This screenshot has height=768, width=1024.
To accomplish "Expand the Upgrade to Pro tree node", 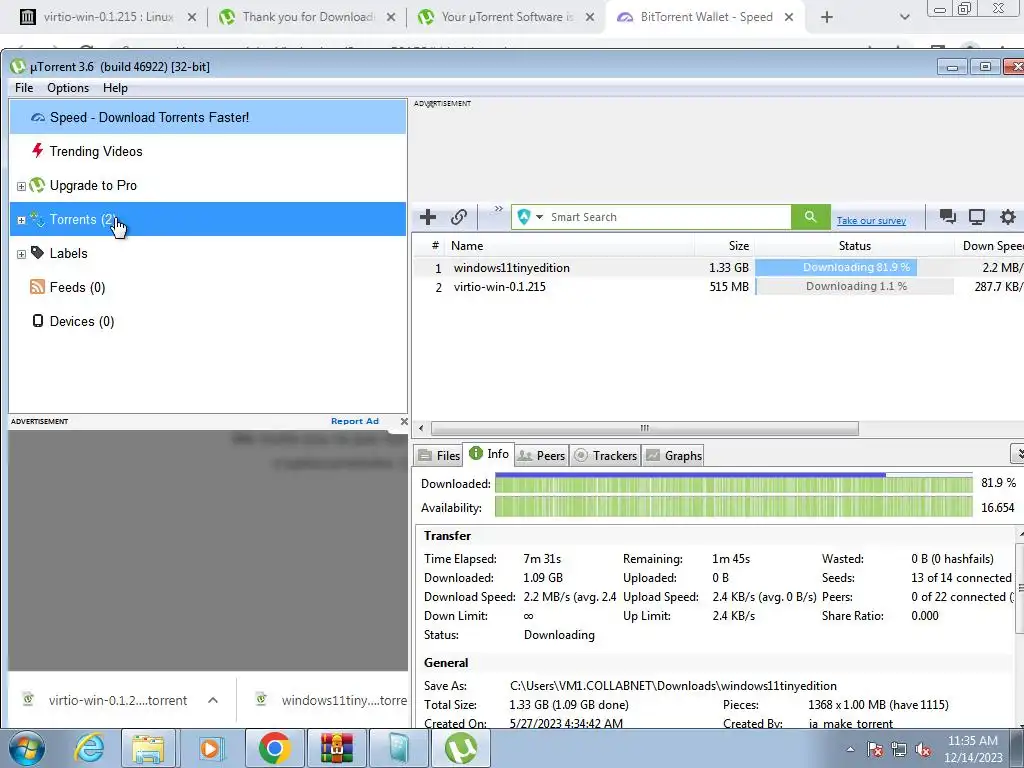I will (21, 186).
